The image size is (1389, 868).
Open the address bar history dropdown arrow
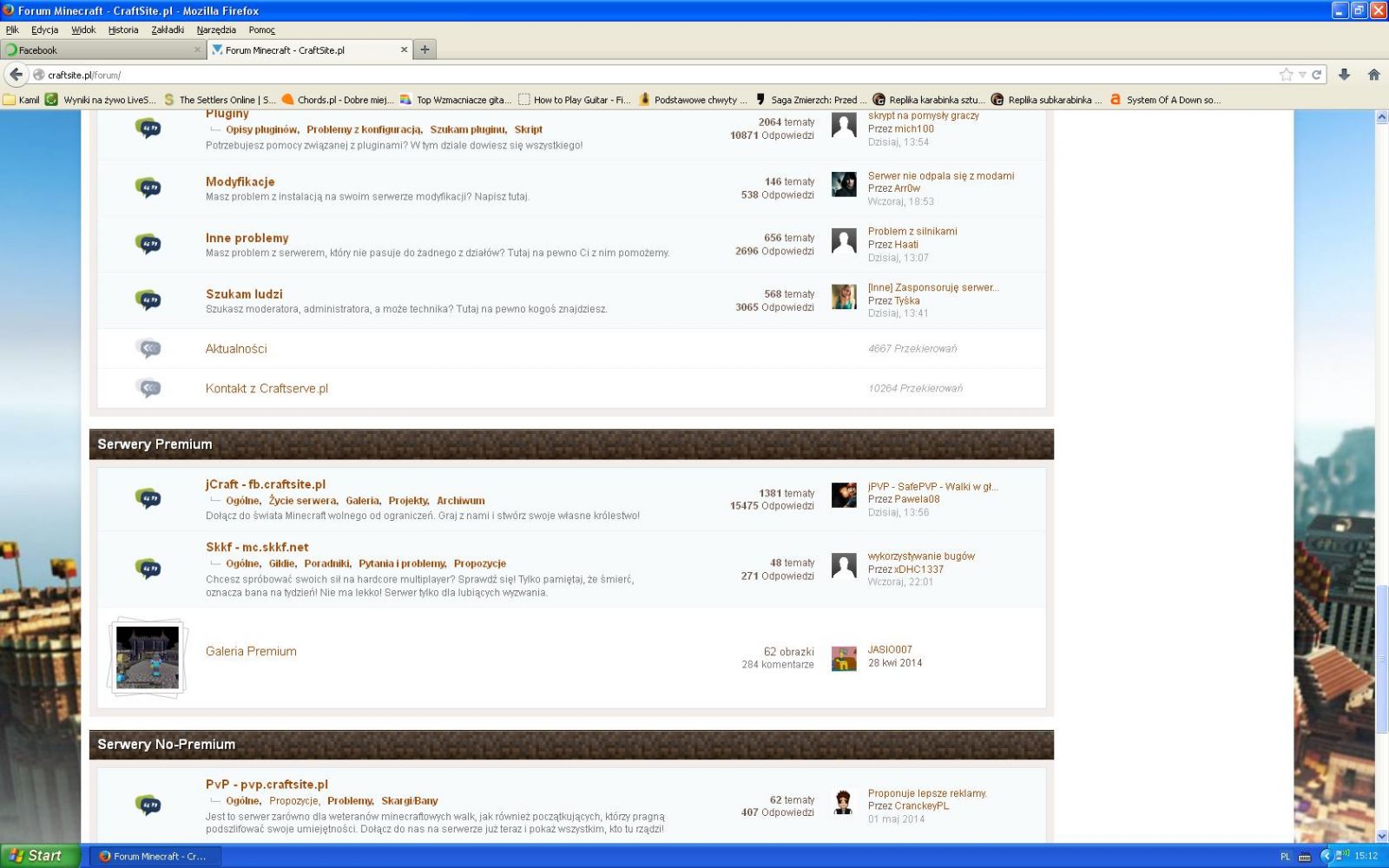pos(1302,75)
